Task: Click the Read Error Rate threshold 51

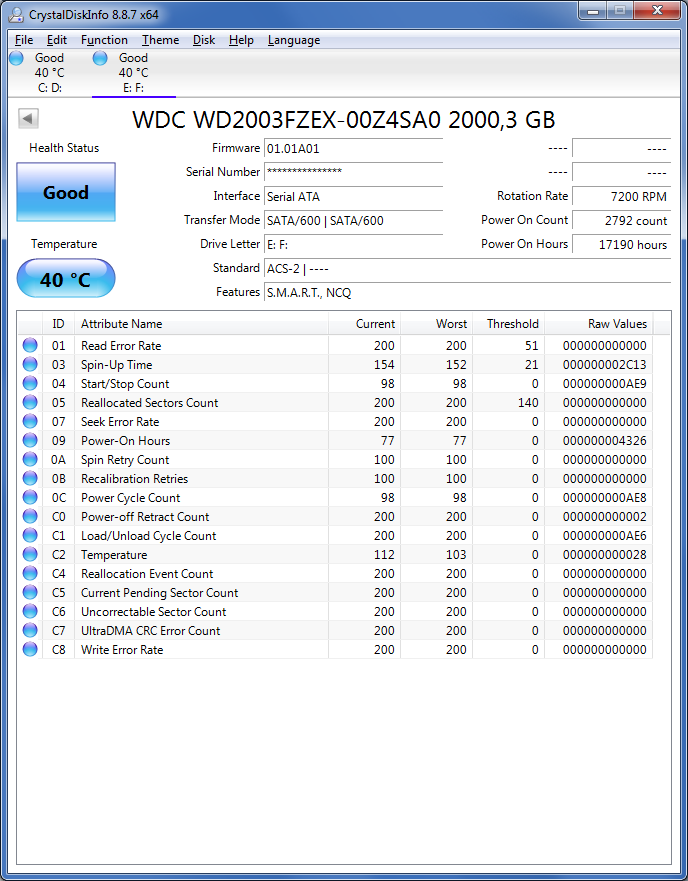Action: [531, 346]
